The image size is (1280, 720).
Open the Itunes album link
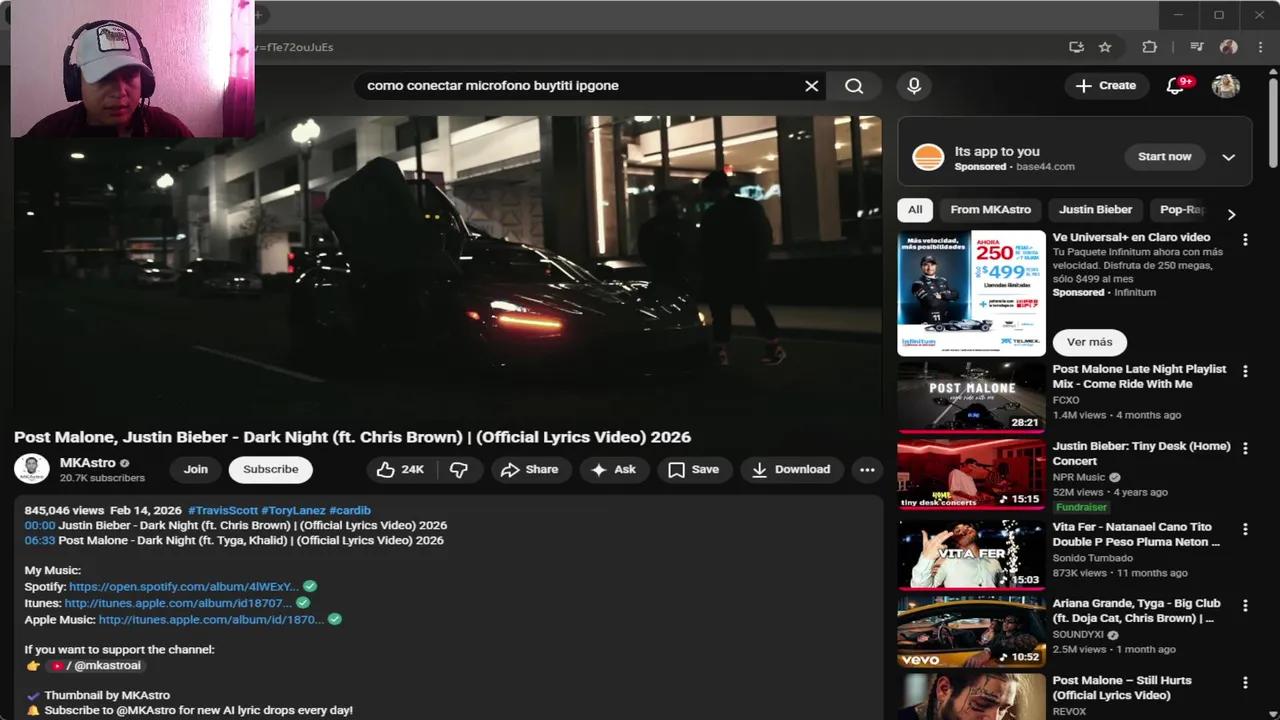[x=178, y=603]
